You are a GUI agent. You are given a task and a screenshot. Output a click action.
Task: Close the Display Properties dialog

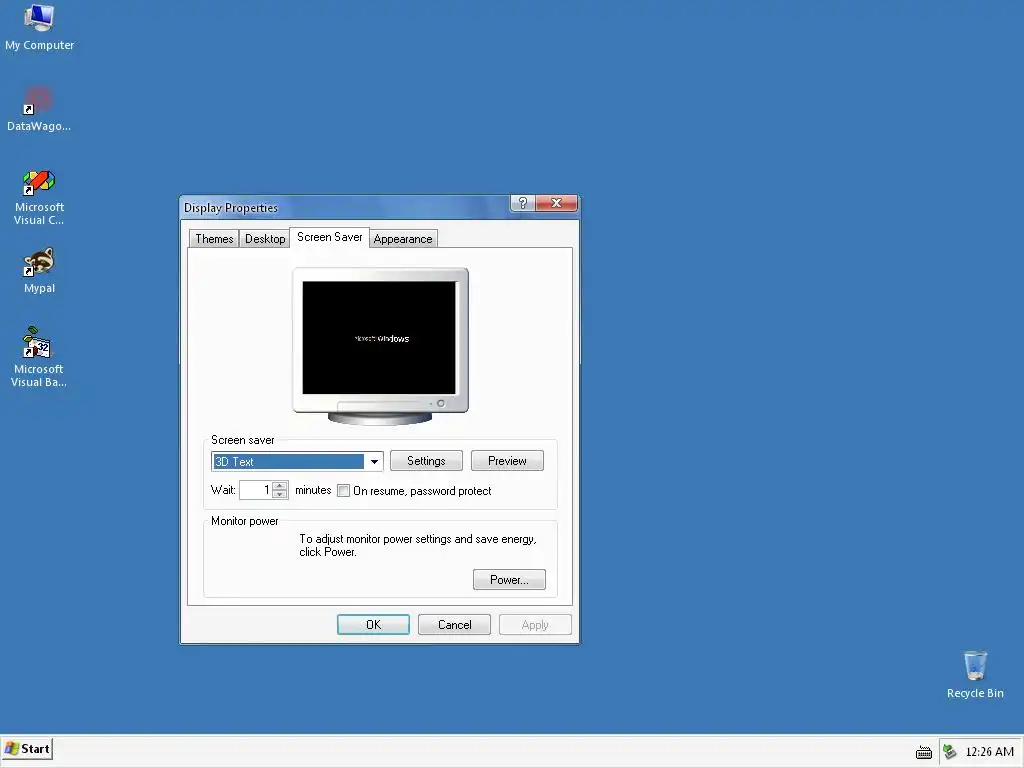click(x=556, y=203)
